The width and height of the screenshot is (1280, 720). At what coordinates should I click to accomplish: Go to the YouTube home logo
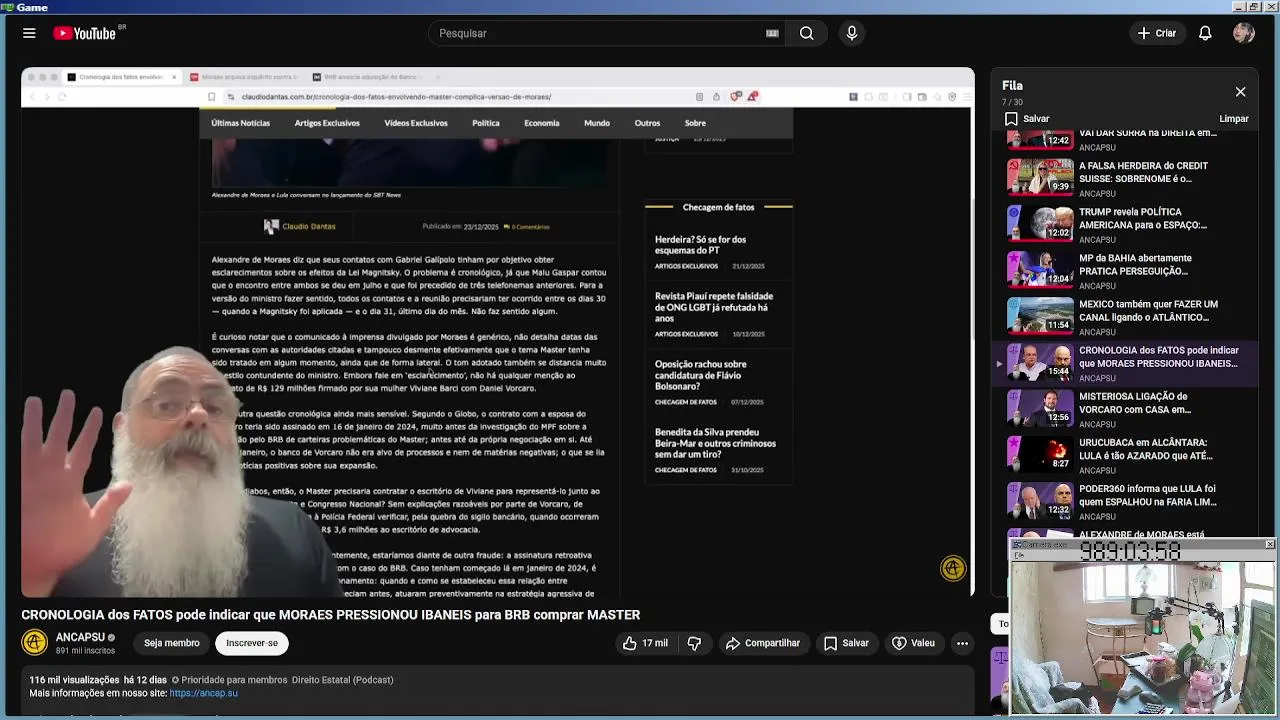[85, 33]
